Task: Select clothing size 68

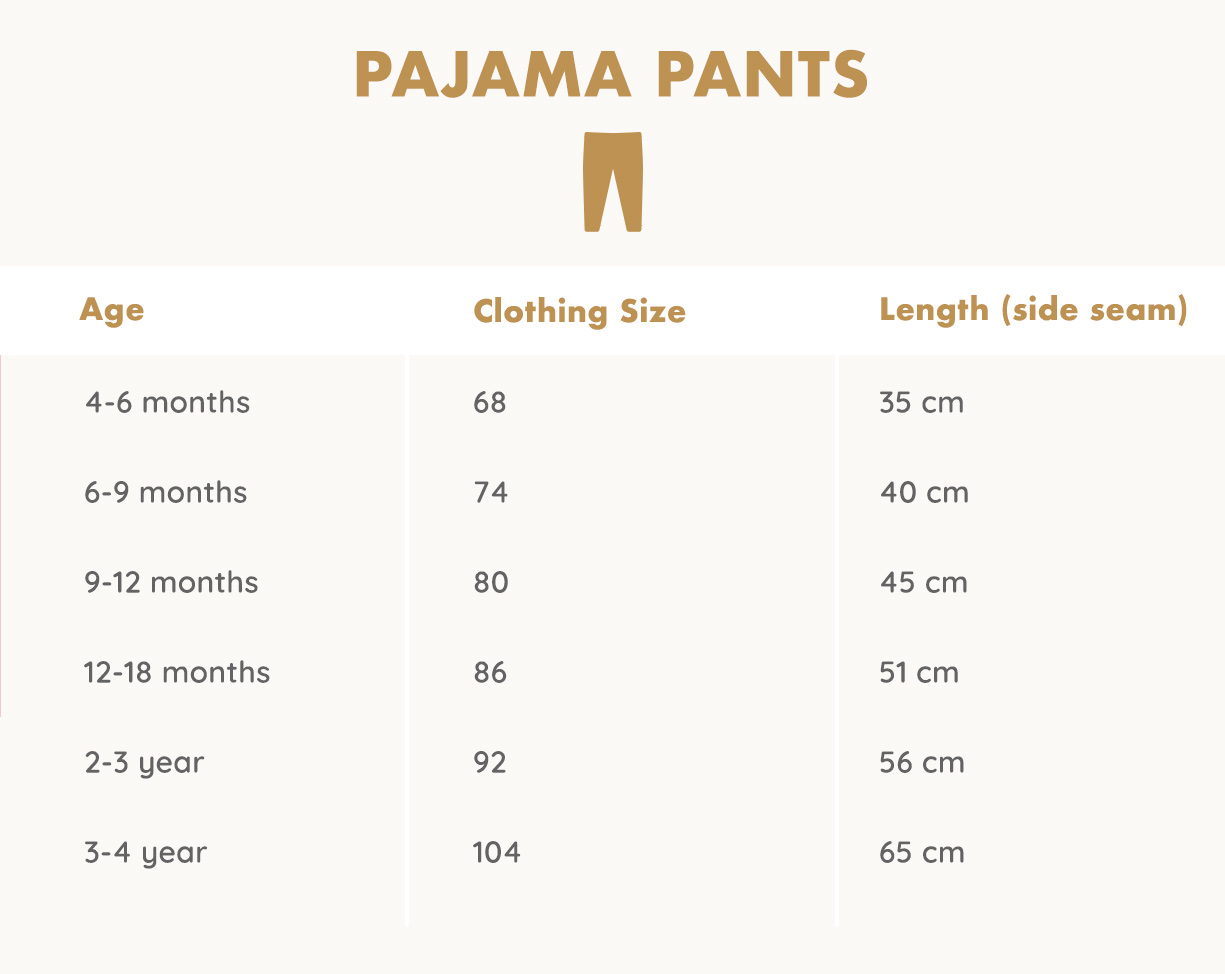Action: click(490, 403)
